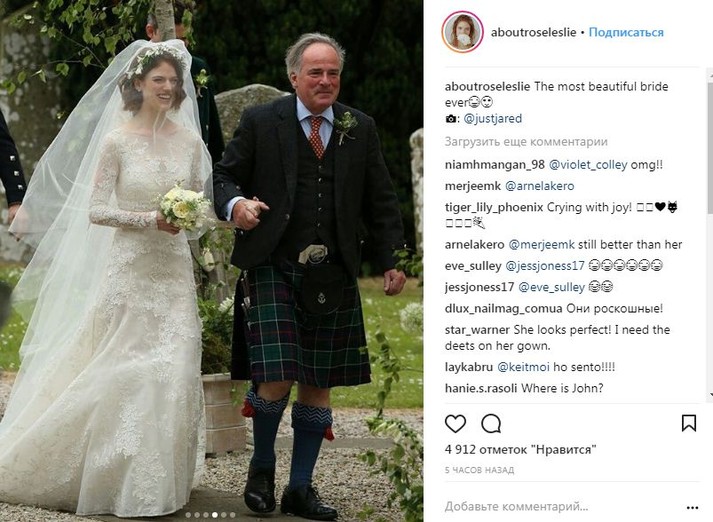Select the highlighted third carousel dot

coord(216,515)
